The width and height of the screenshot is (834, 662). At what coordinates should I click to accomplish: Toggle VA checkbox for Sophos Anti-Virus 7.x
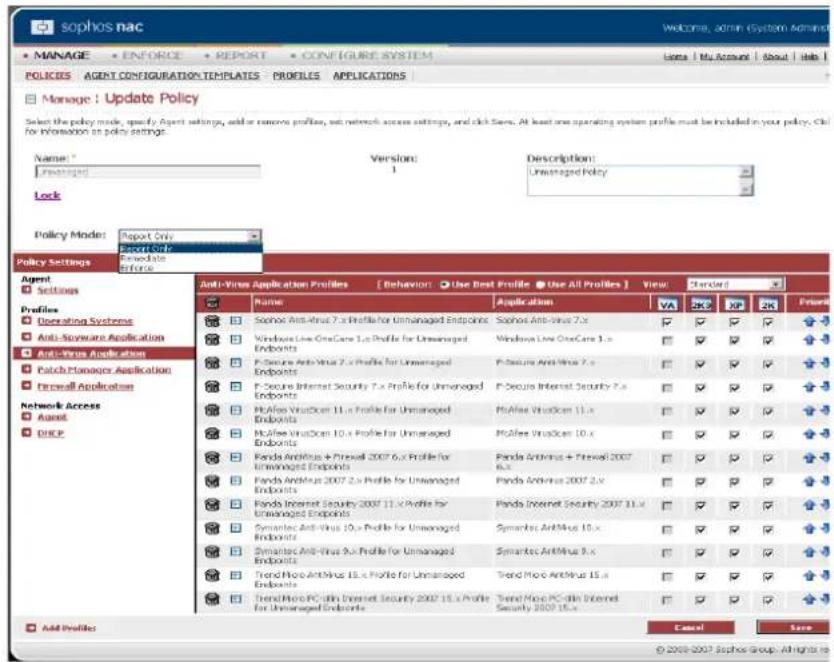point(666,322)
